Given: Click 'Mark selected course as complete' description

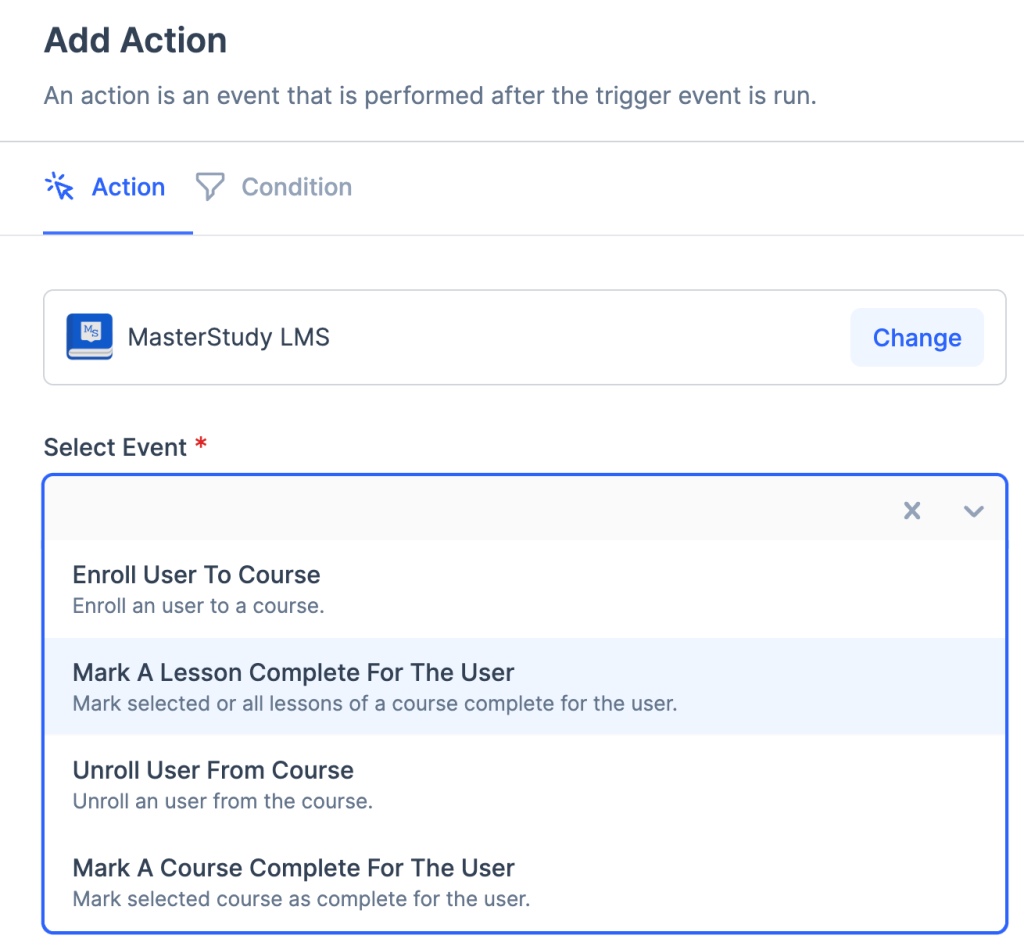Looking at the screenshot, I should pos(300,898).
